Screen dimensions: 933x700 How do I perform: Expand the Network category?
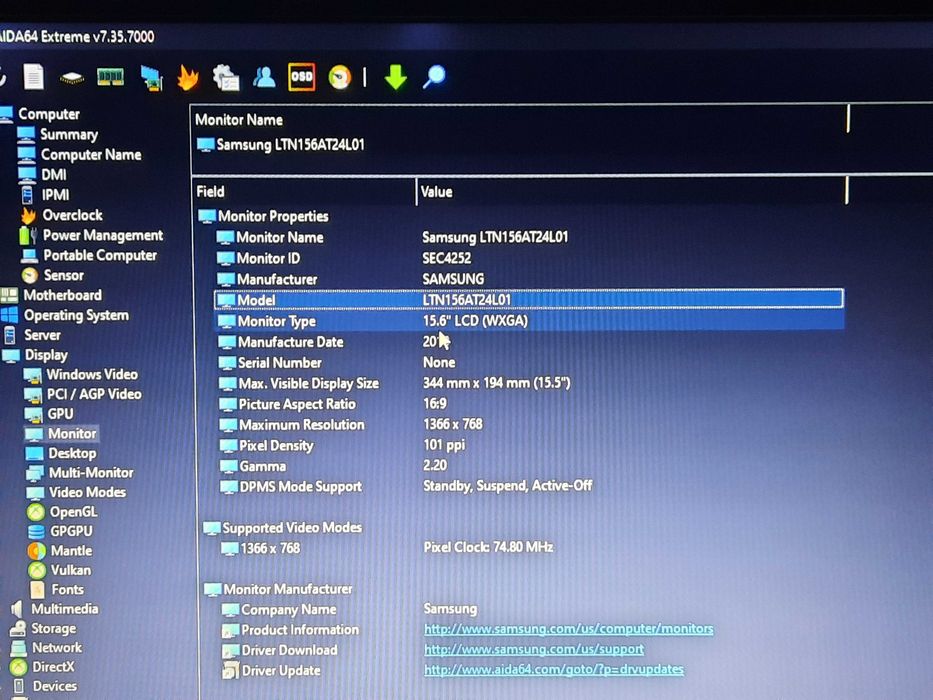(x=46, y=648)
